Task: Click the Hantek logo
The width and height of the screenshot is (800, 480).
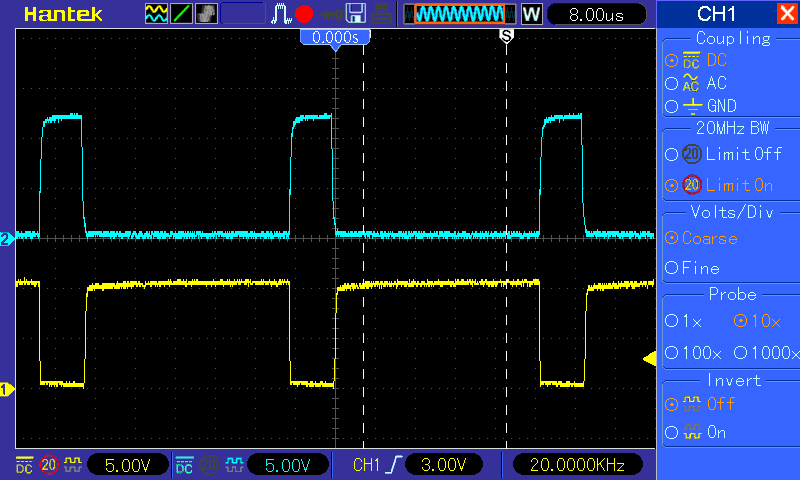Action: click(x=63, y=14)
